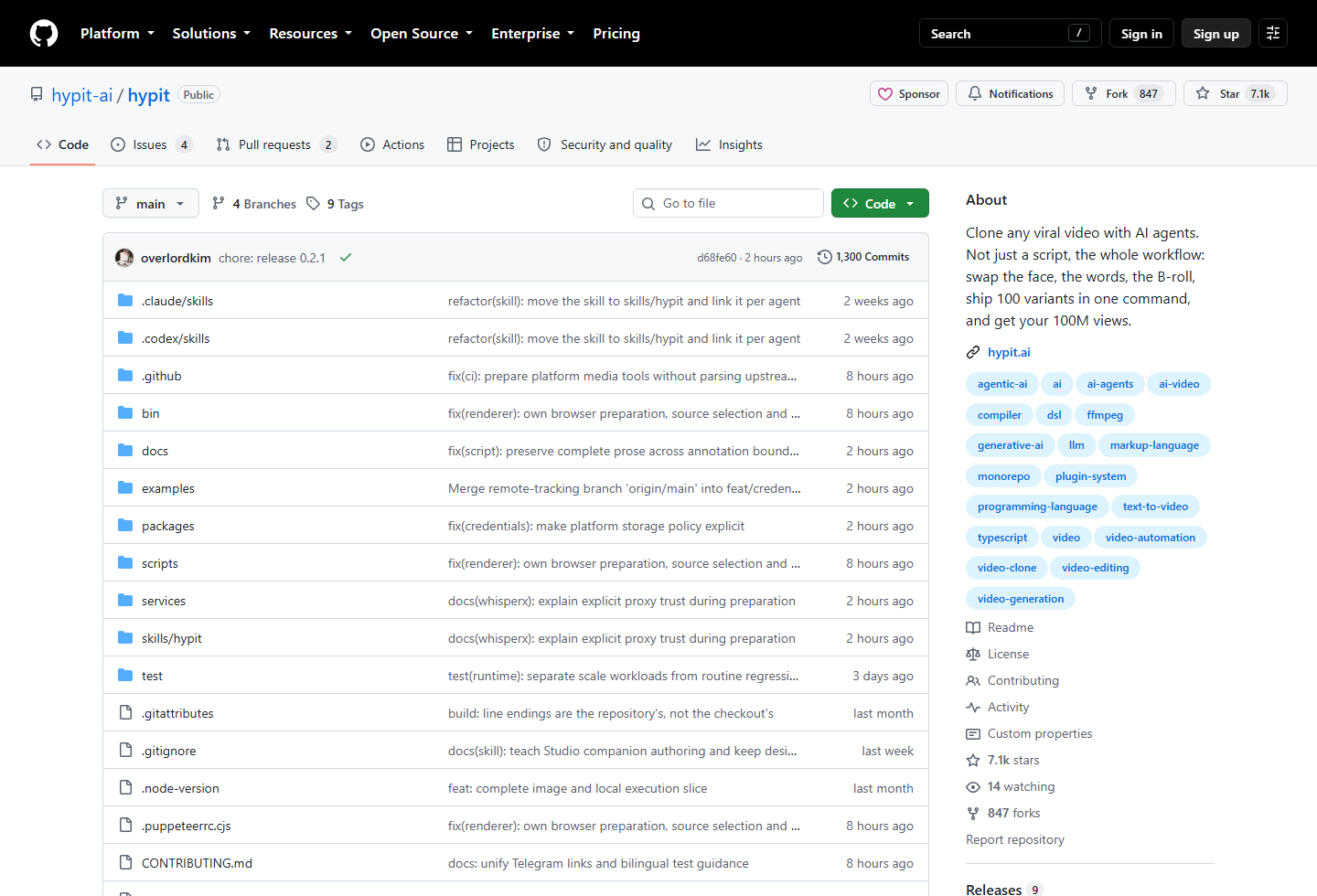The height and width of the screenshot is (896, 1317).
Task: Select the Code repository tab
Action: pos(62,144)
